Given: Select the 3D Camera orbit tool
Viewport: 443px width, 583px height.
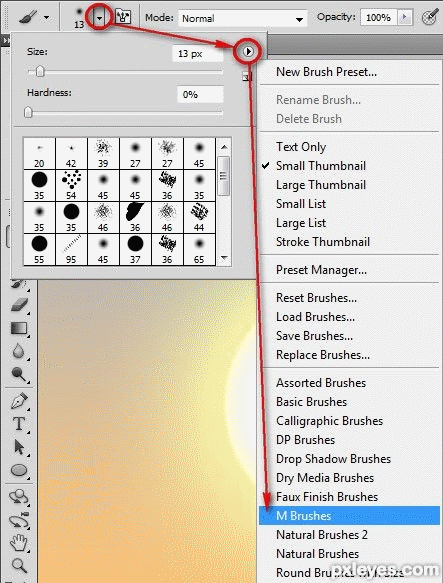Looking at the screenshot, I should coord(19,520).
